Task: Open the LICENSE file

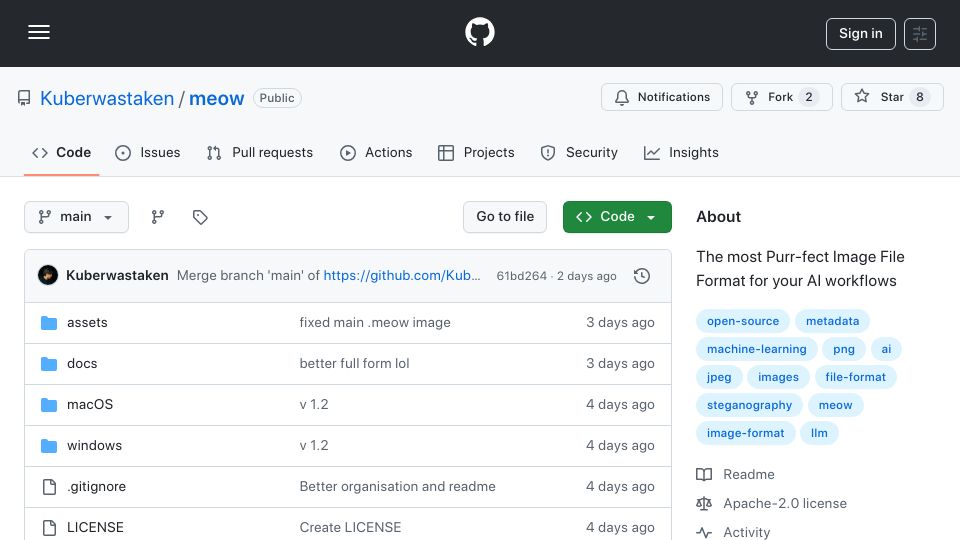Action: point(95,528)
